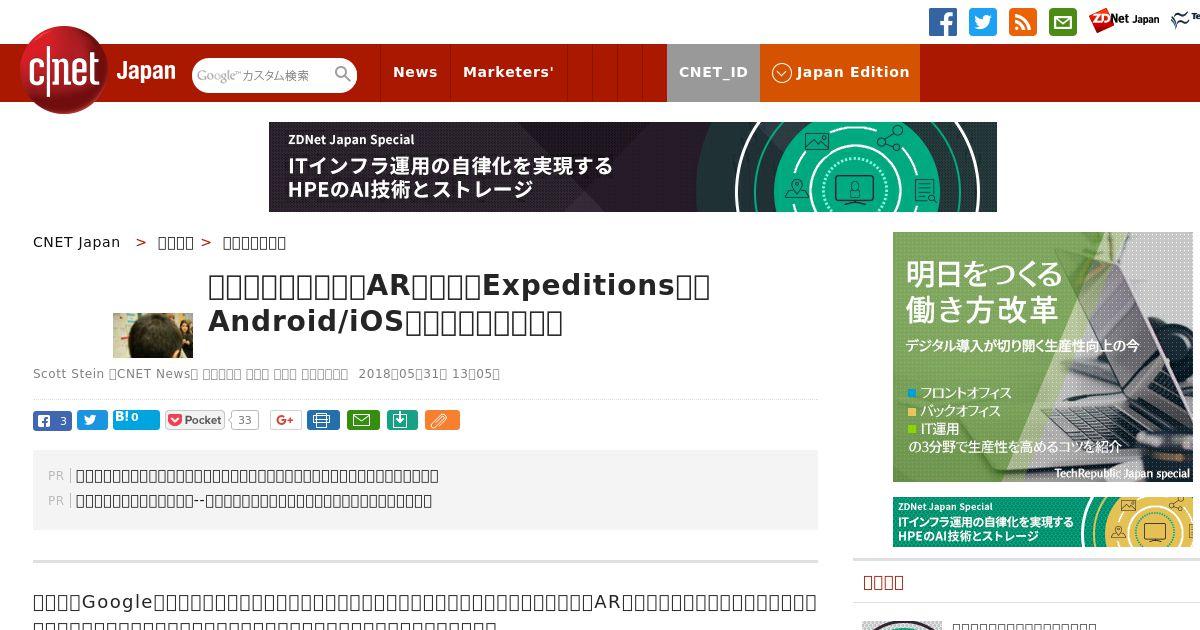Screen dimensions: 1200x630
Task: Open the Twitter icon in top bar
Action: pyautogui.click(x=983, y=22)
